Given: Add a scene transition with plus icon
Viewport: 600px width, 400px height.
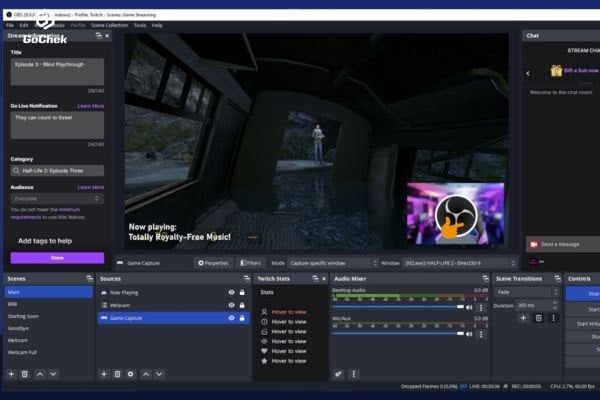Looking at the screenshot, I should (x=523, y=317).
